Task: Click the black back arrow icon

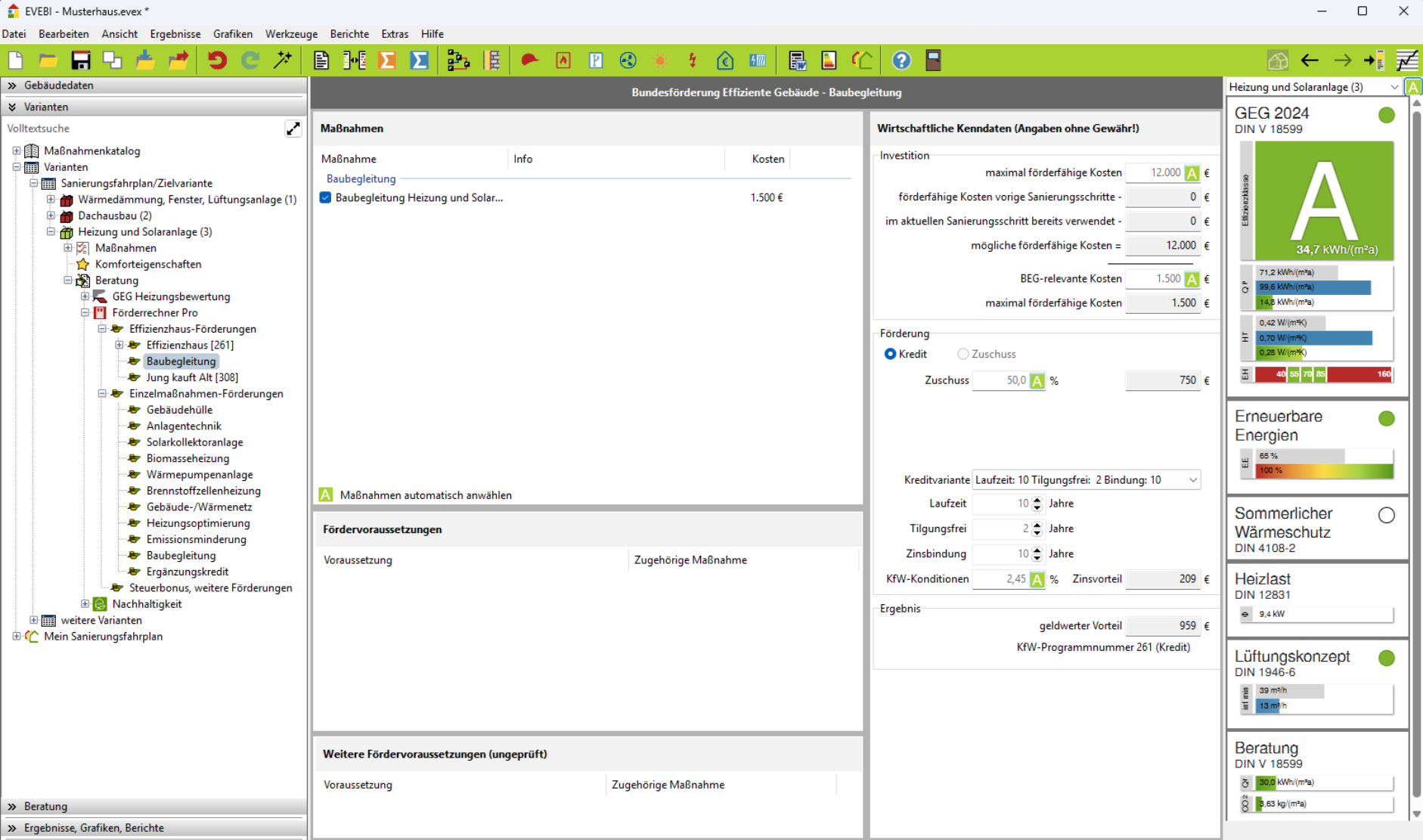Action: pyautogui.click(x=1310, y=60)
